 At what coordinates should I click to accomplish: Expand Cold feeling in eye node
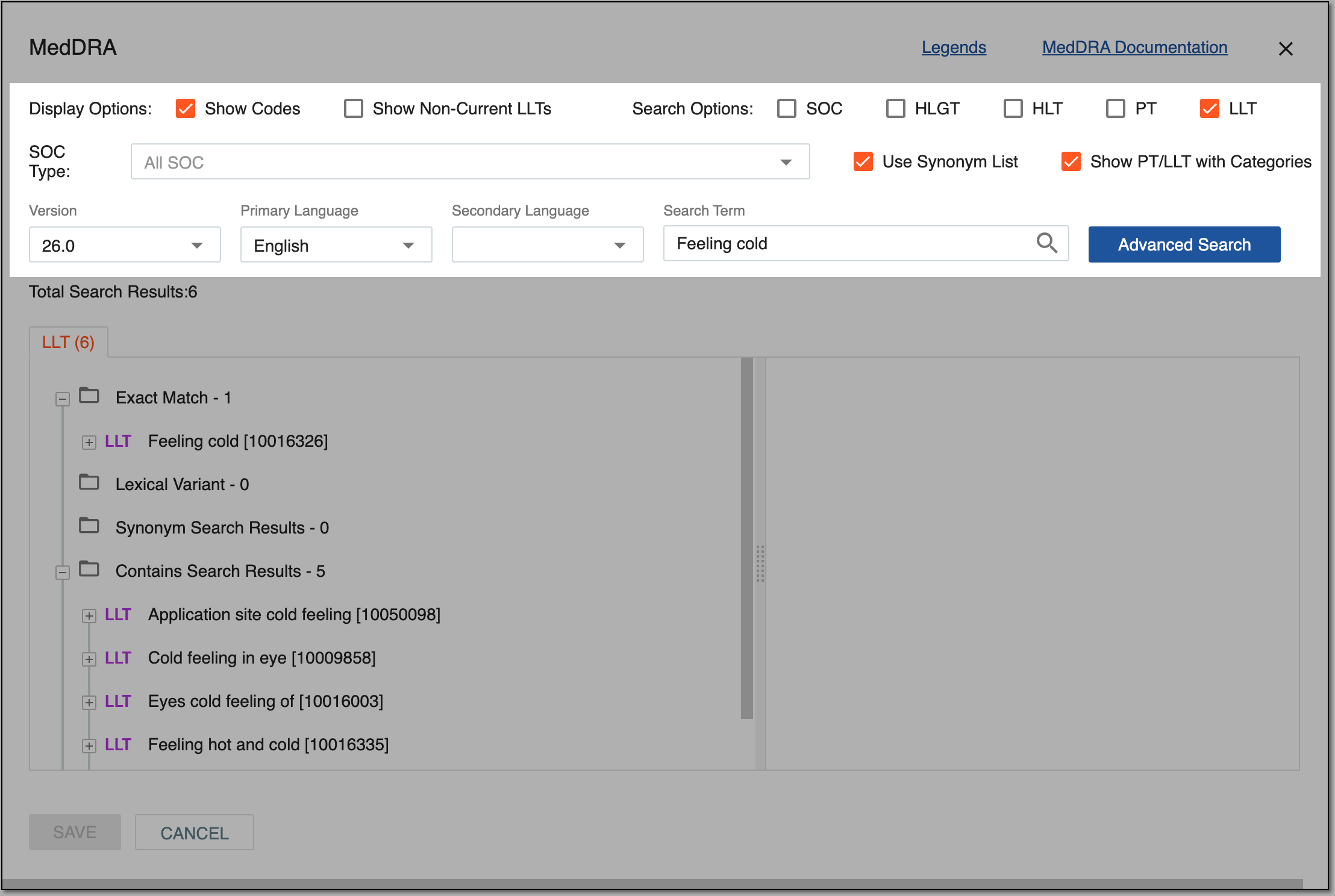tap(89, 659)
